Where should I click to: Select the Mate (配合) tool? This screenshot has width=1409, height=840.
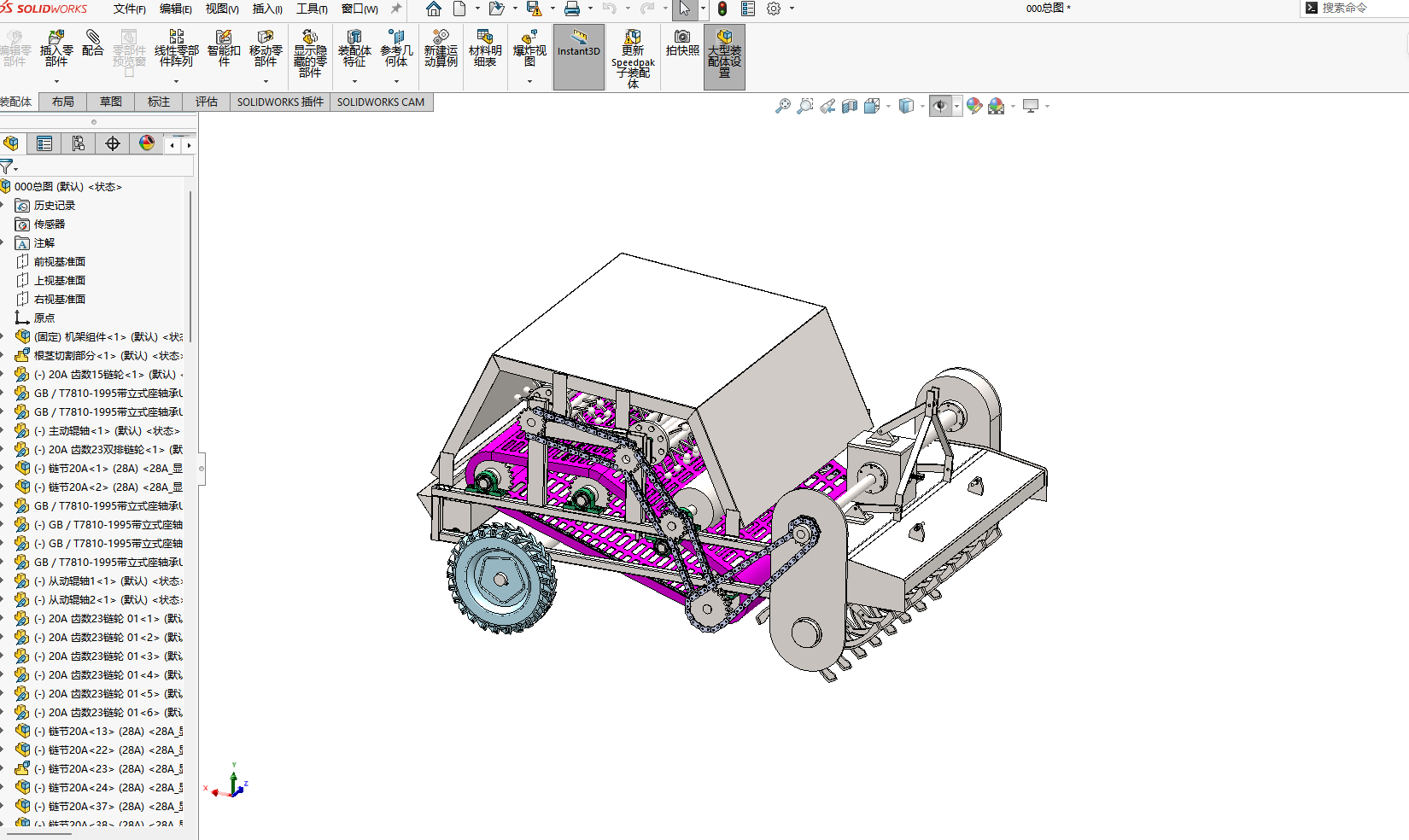point(93,44)
